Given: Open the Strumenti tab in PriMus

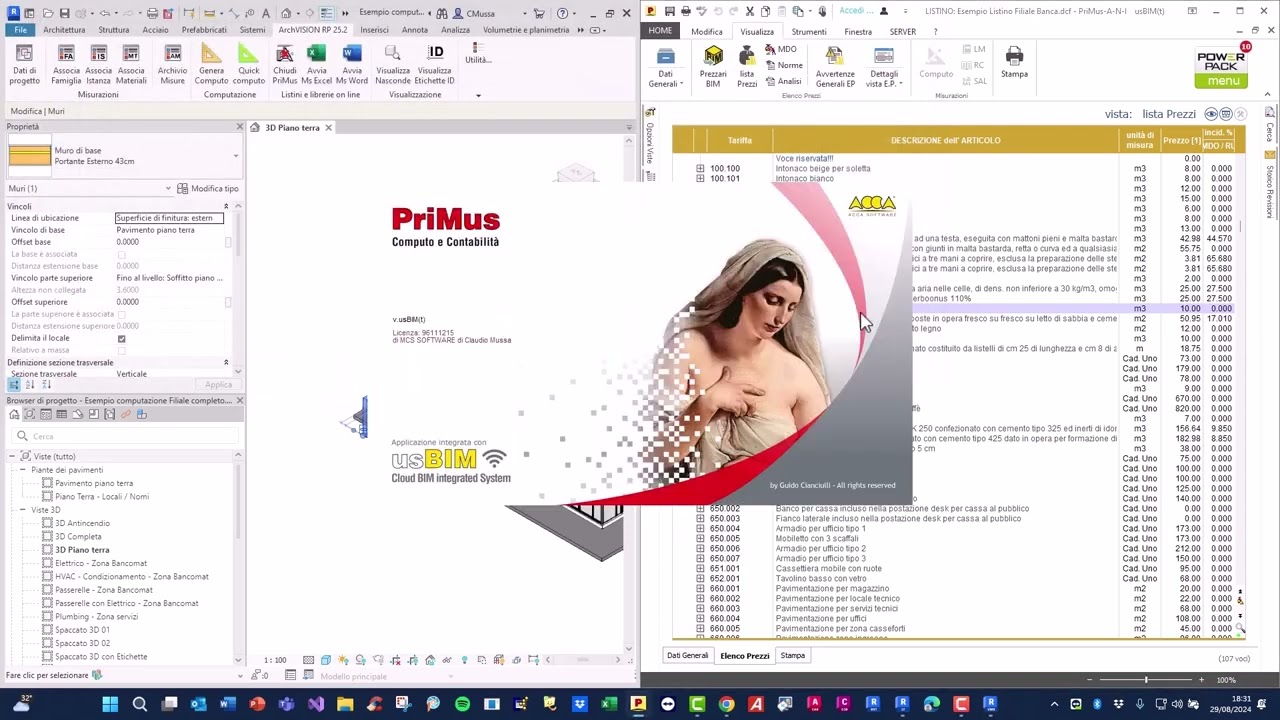Looking at the screenshot, I should (809, 32).
